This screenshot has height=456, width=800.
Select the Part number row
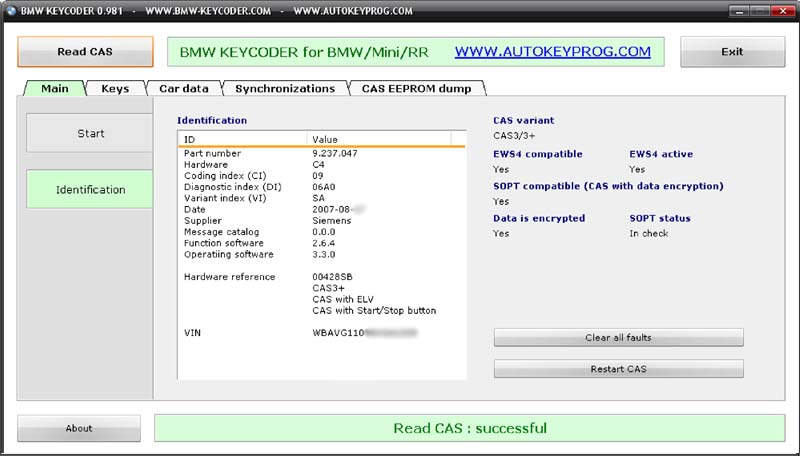[x=321, y=153]
